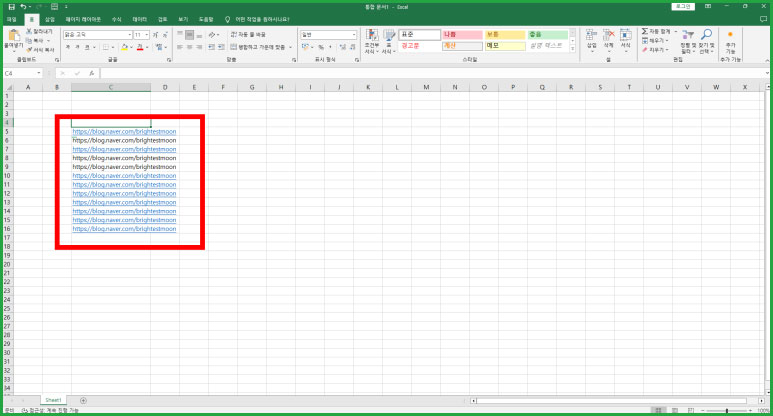Image resolution: width=773 pixels, height=416 pixels.
Task: Expand the cell styles gallery
Action: [x=572, y=49]
